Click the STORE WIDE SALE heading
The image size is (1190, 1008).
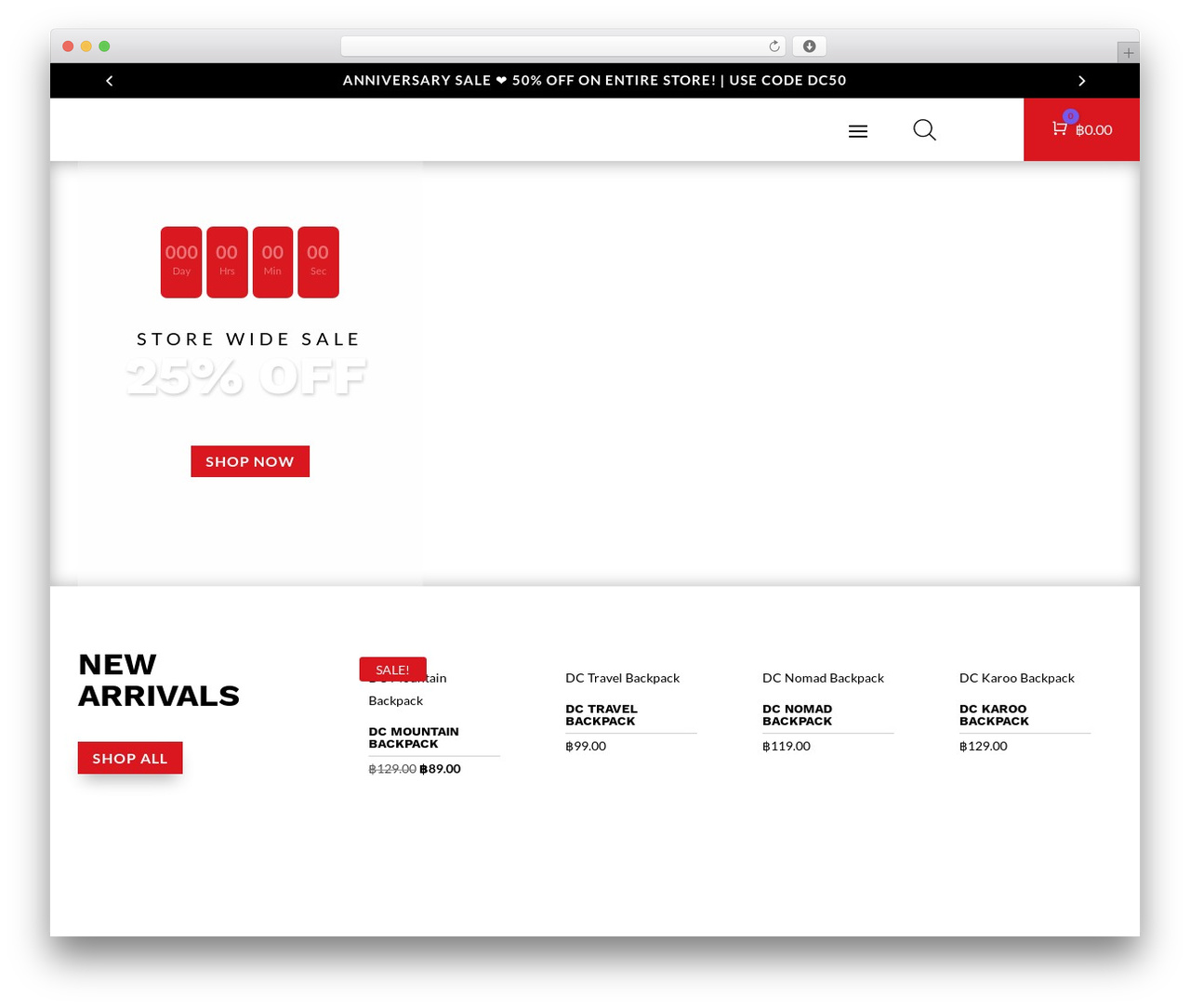pos(248,339)
